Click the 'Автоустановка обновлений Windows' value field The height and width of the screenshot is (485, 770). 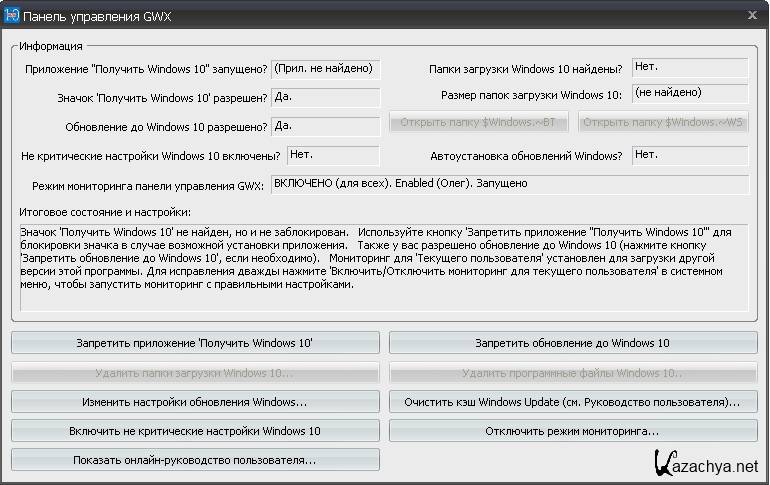point(689,156)
